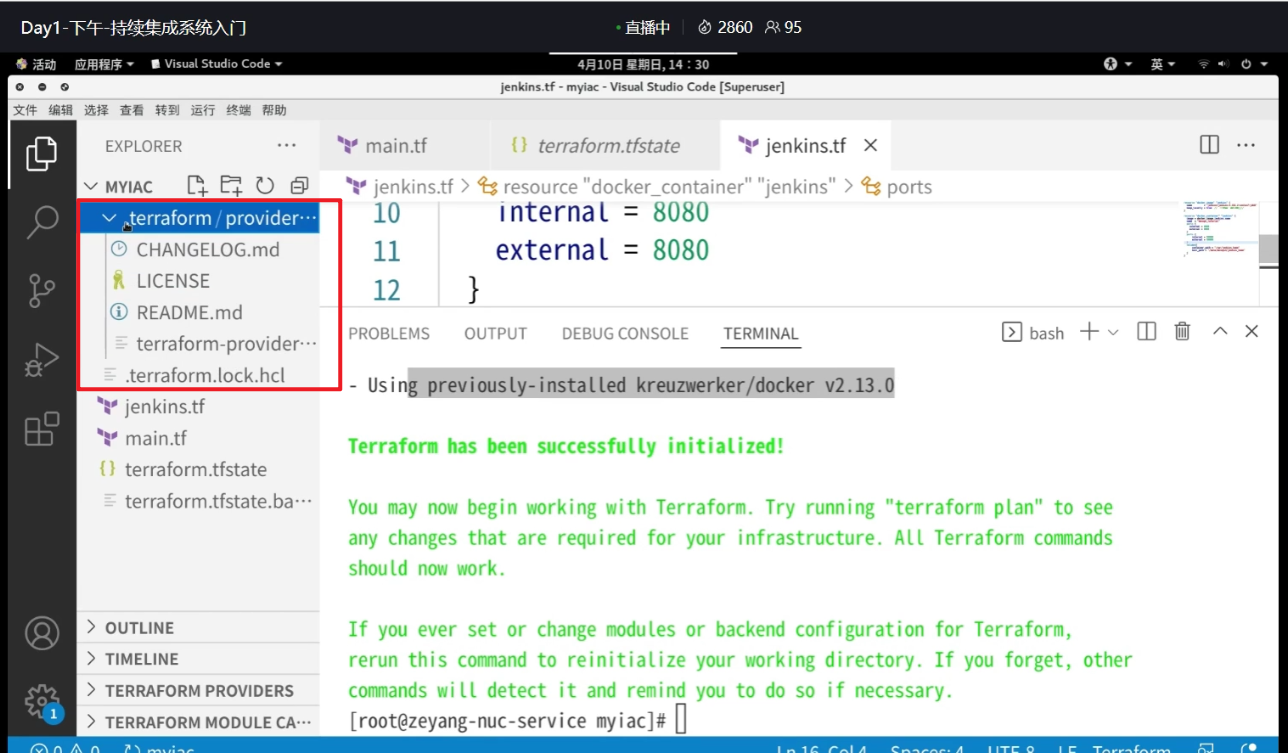Collapse the MYIAC folder section
The image size is (1288, 753).
tap(91, 187)
